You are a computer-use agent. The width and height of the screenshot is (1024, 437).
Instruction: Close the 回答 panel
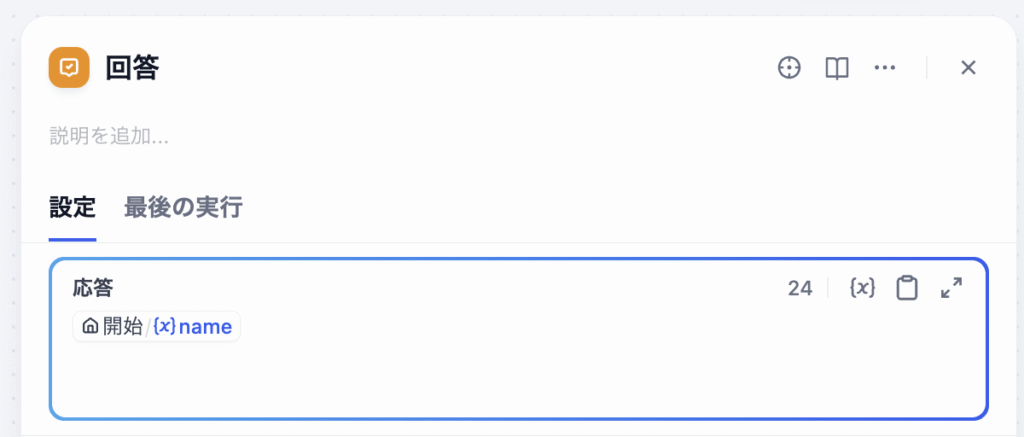(x=968, y=67)
